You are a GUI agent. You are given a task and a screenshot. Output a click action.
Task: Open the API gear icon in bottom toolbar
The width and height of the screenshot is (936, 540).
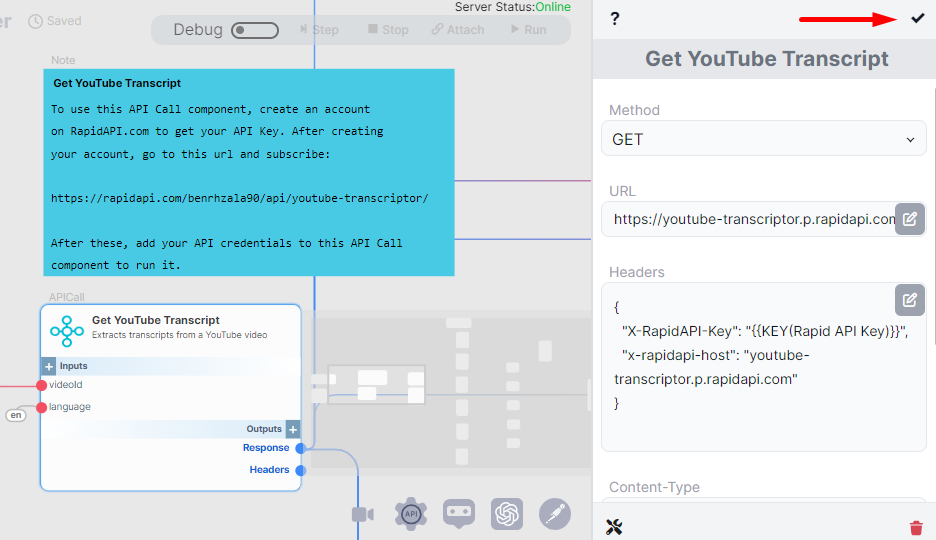pos(411,514)
